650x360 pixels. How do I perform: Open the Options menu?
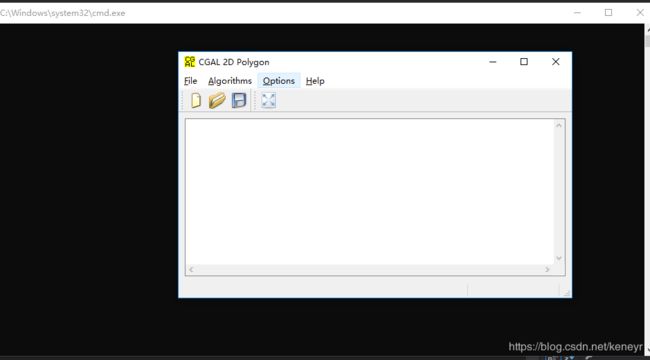click(x=279, y=81)
